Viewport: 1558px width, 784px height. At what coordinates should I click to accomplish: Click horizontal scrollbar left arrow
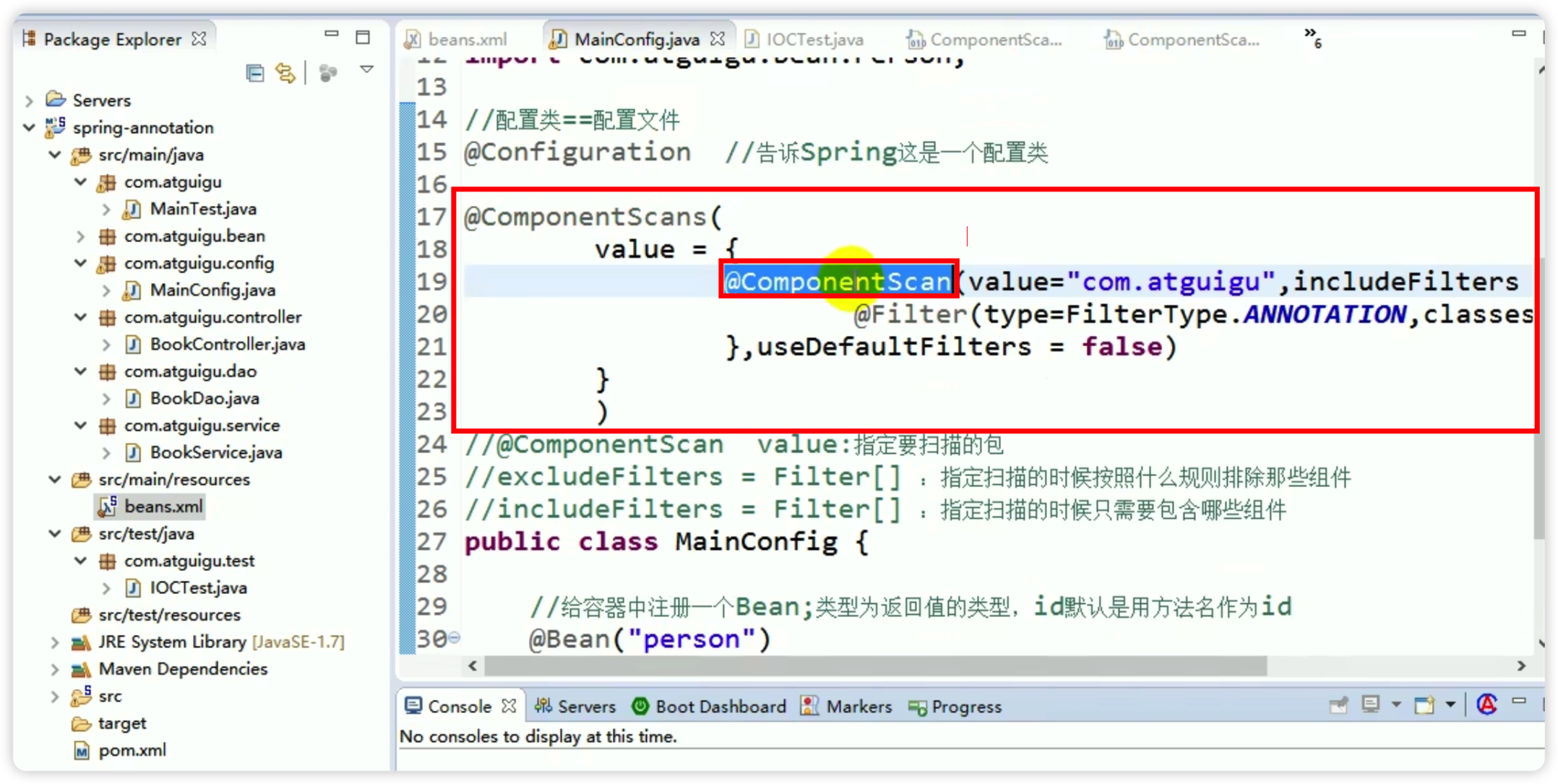click(473, 665)
